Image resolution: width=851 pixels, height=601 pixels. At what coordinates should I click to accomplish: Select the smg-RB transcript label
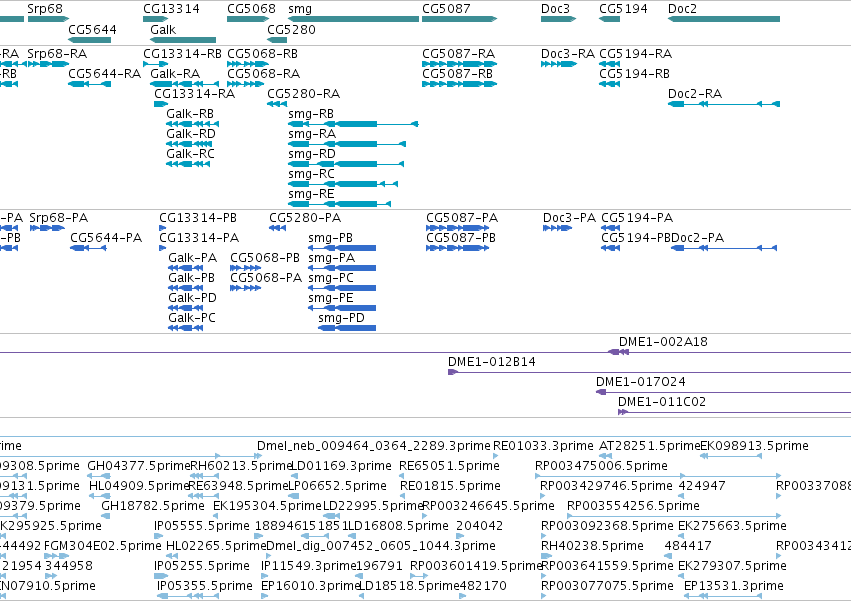click(x=311, y=113)
